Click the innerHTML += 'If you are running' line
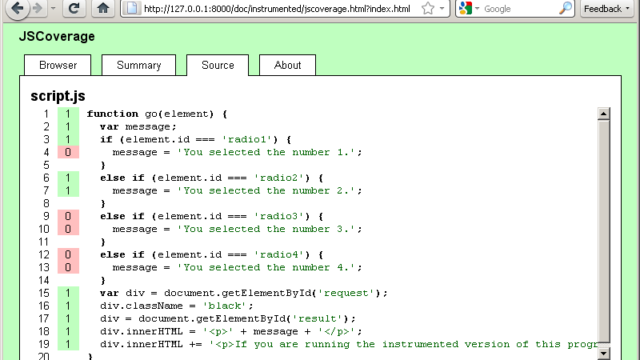Image resolution: width=640 pixels, height=360 pixels. point(349,344)
